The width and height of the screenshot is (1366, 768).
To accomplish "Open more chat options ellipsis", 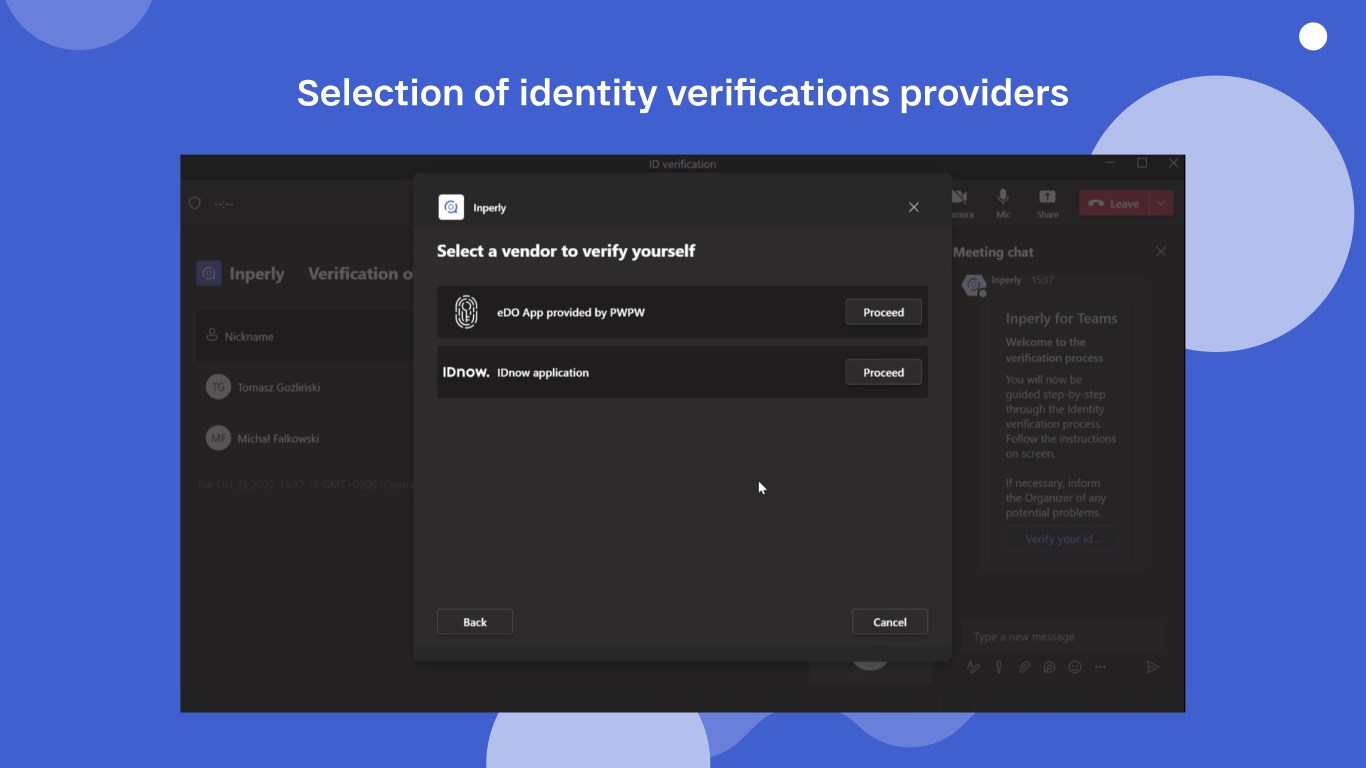I will [x=1100, y=667].
